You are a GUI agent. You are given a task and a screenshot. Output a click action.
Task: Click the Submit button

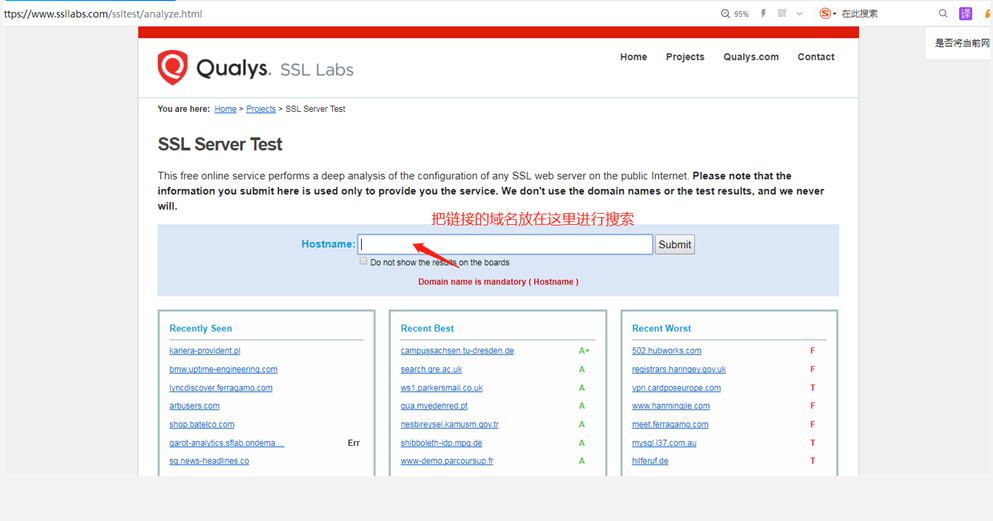point(674,244)
